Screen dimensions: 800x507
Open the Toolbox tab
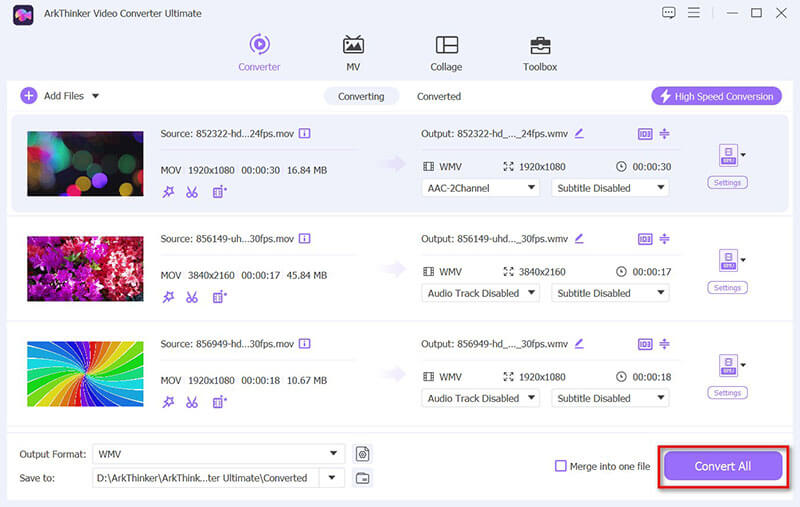[x=540, y=53]
